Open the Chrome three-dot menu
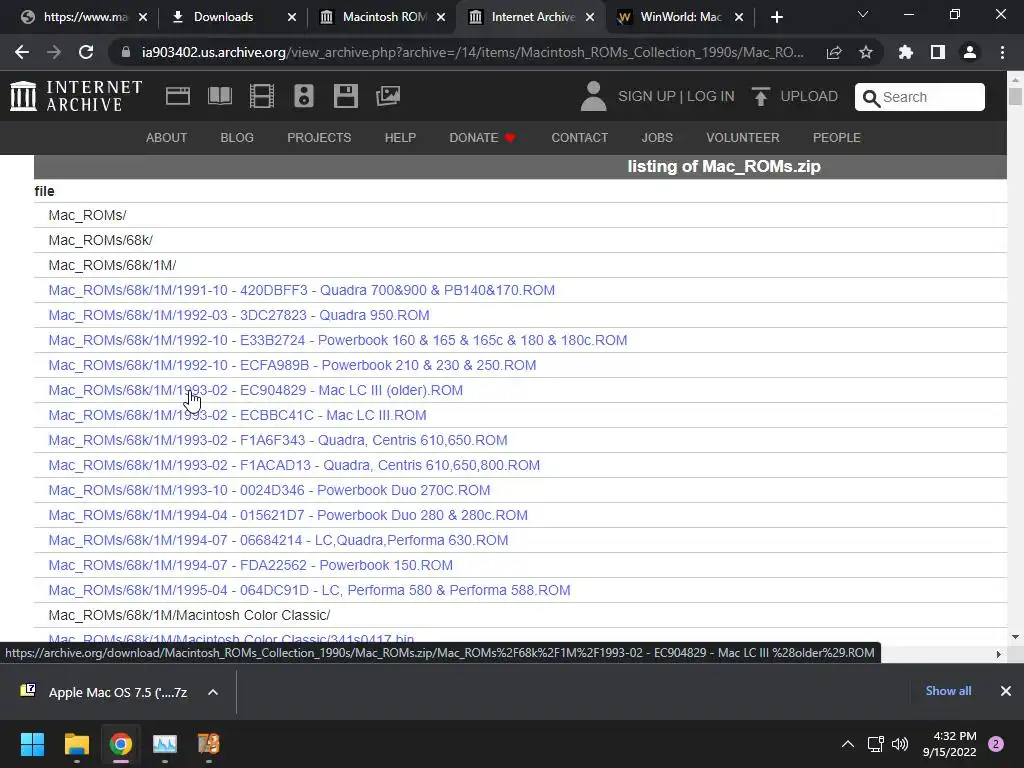Screen dimensions: 1024x768 [x=1002, y=52]
